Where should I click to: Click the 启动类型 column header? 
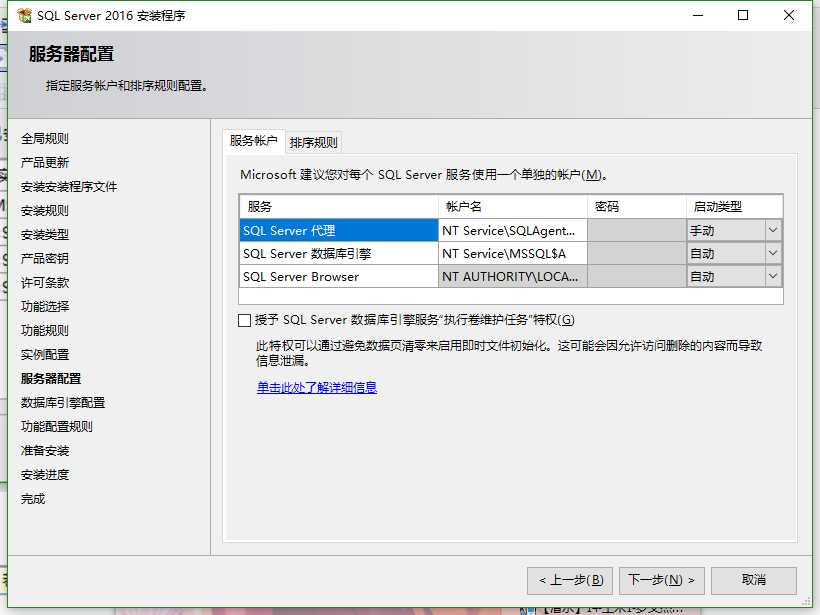click(x=734, y=207)
